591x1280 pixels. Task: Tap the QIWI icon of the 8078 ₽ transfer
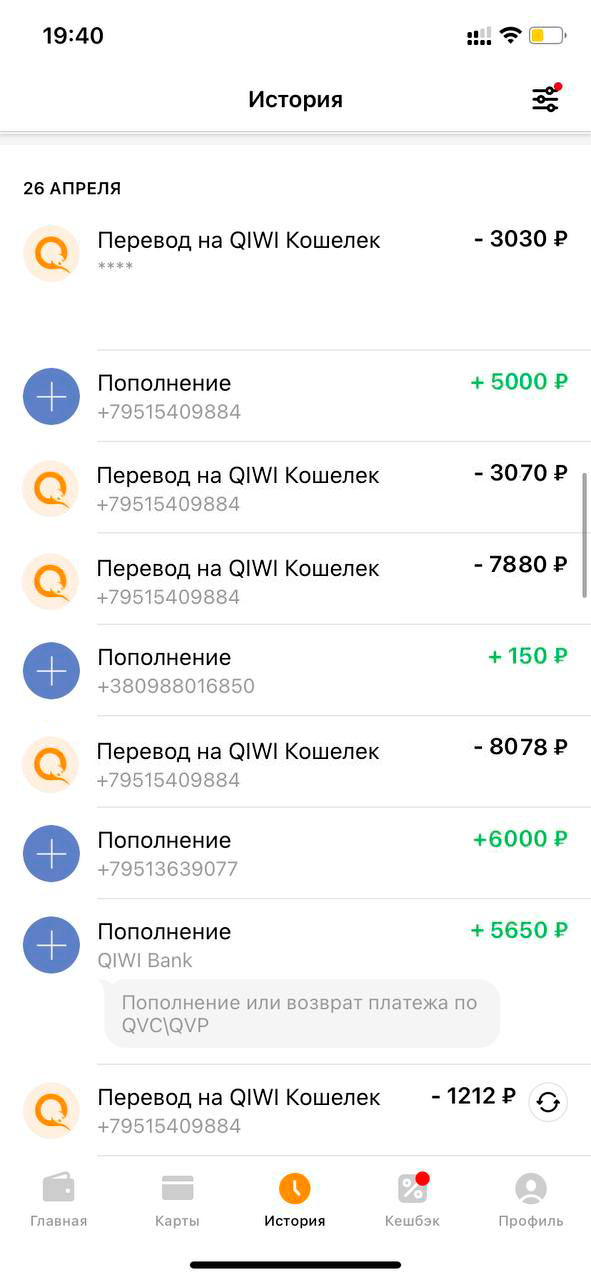tap(51, 763)
